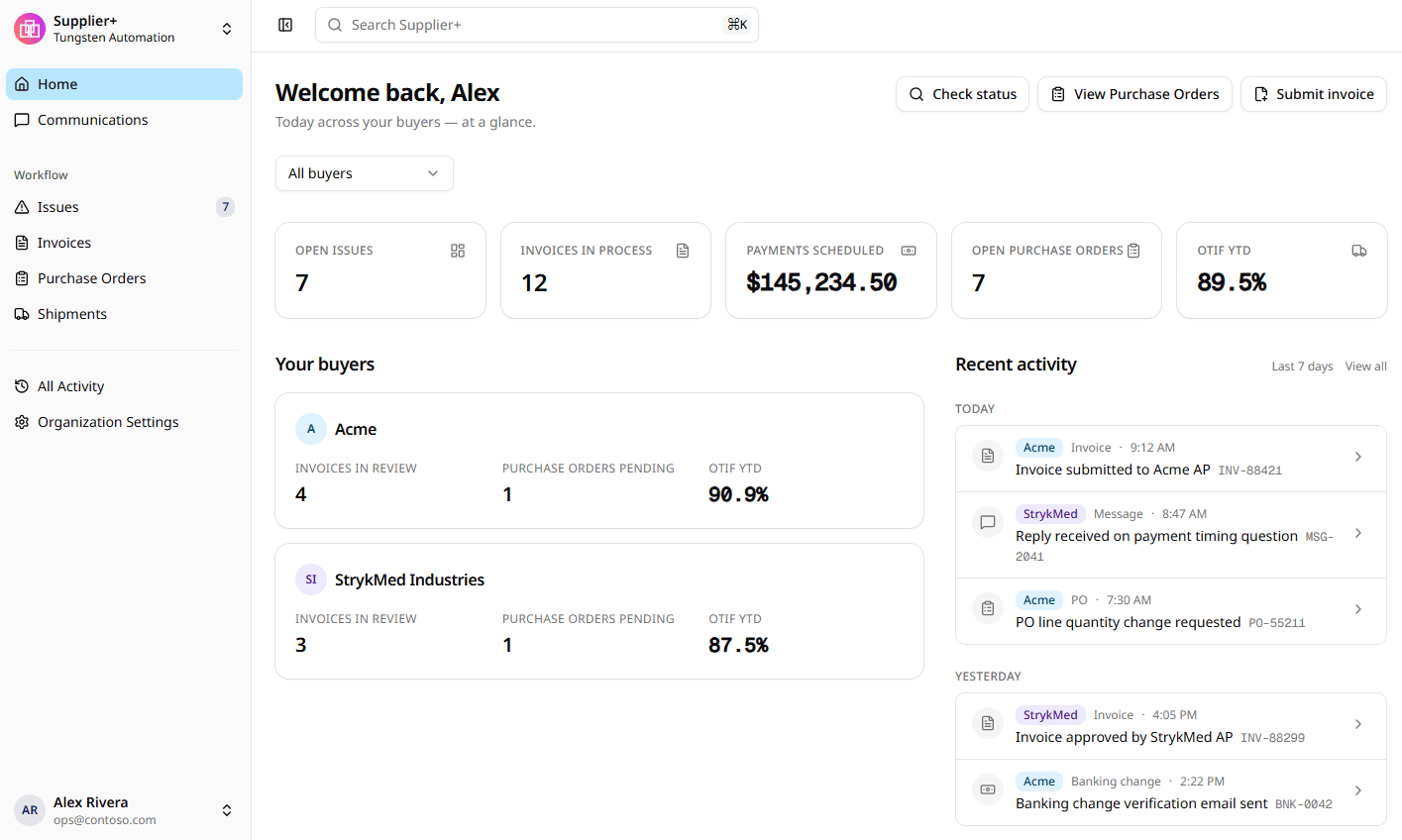Image resolution: width=1402 pixels, height=840 pixels.
Task: Click the INV-88421 invoice activity icon
Action: 988,457
